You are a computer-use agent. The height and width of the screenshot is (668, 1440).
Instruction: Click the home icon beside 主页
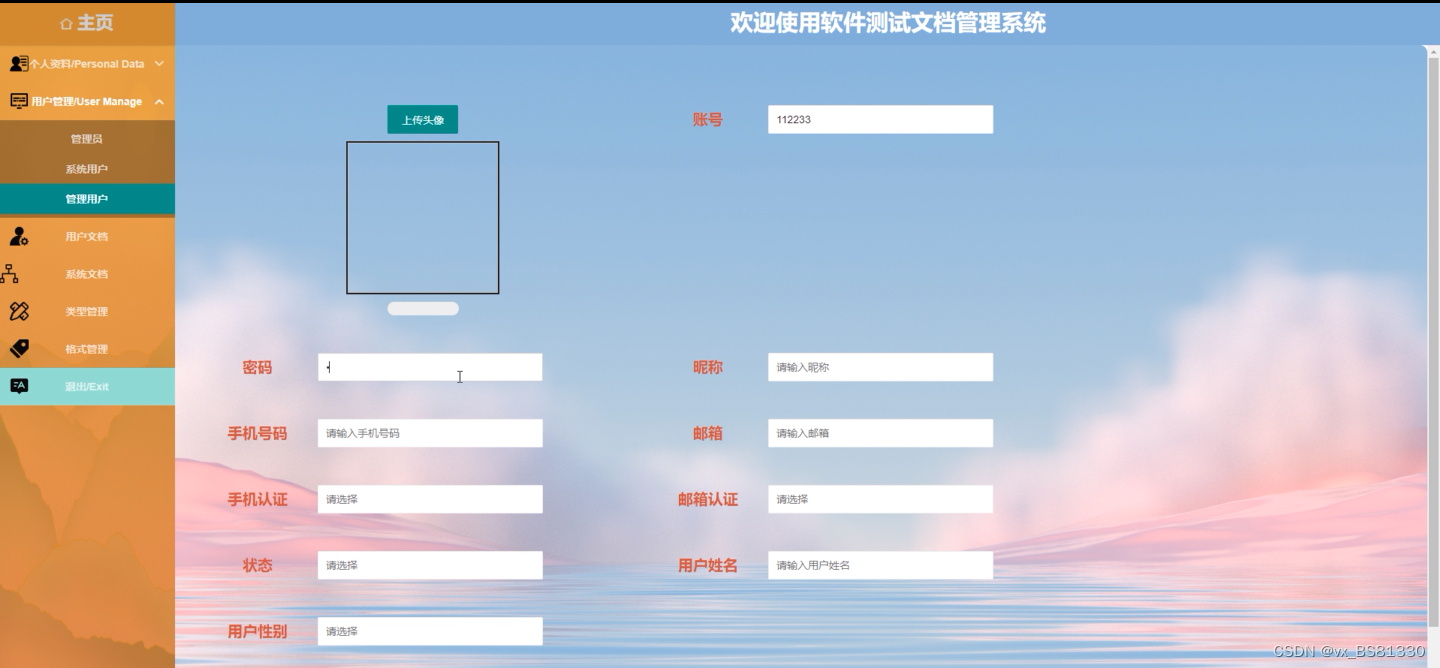pyautogui.click(x=66, y=23)
